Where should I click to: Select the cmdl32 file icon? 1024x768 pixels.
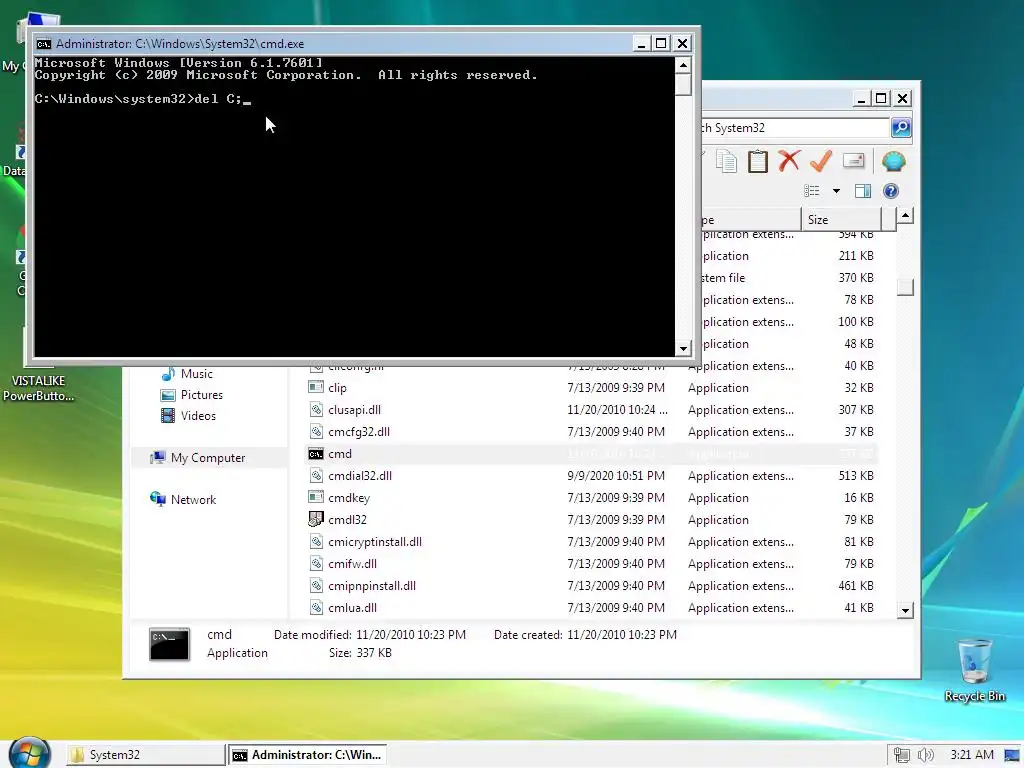(316, 519)
